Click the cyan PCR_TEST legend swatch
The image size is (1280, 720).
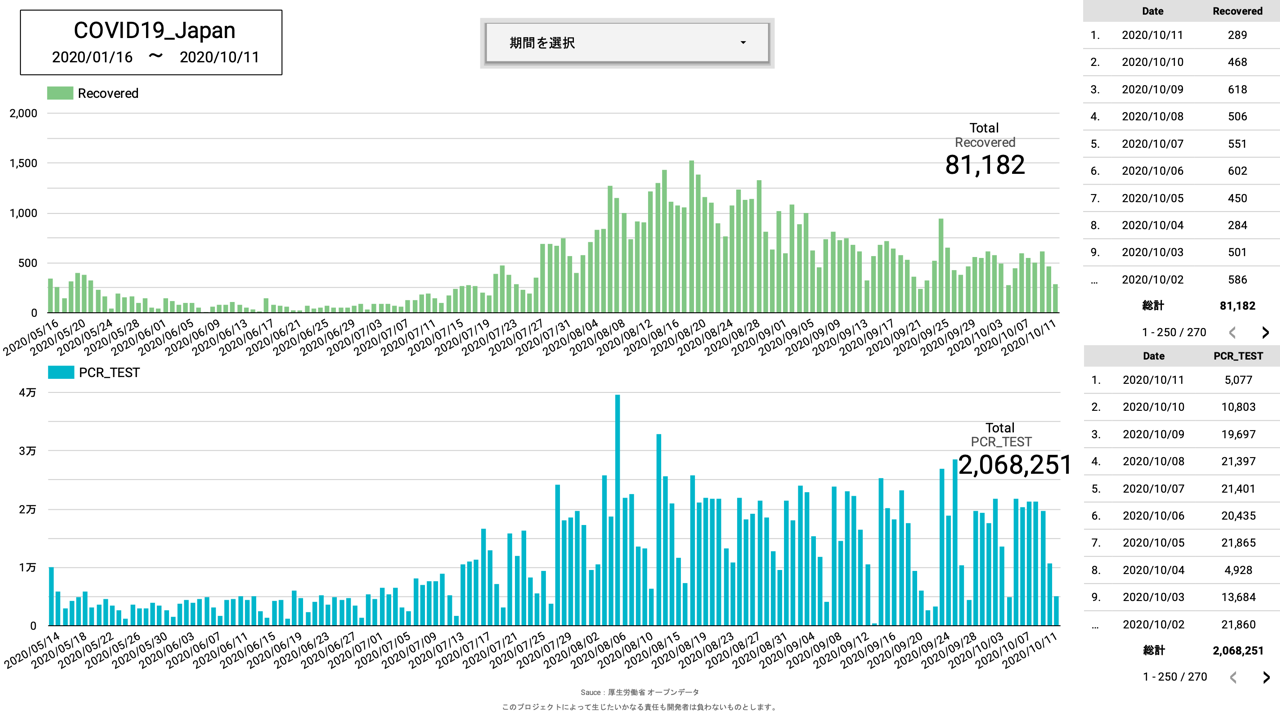tap(60, 372)
